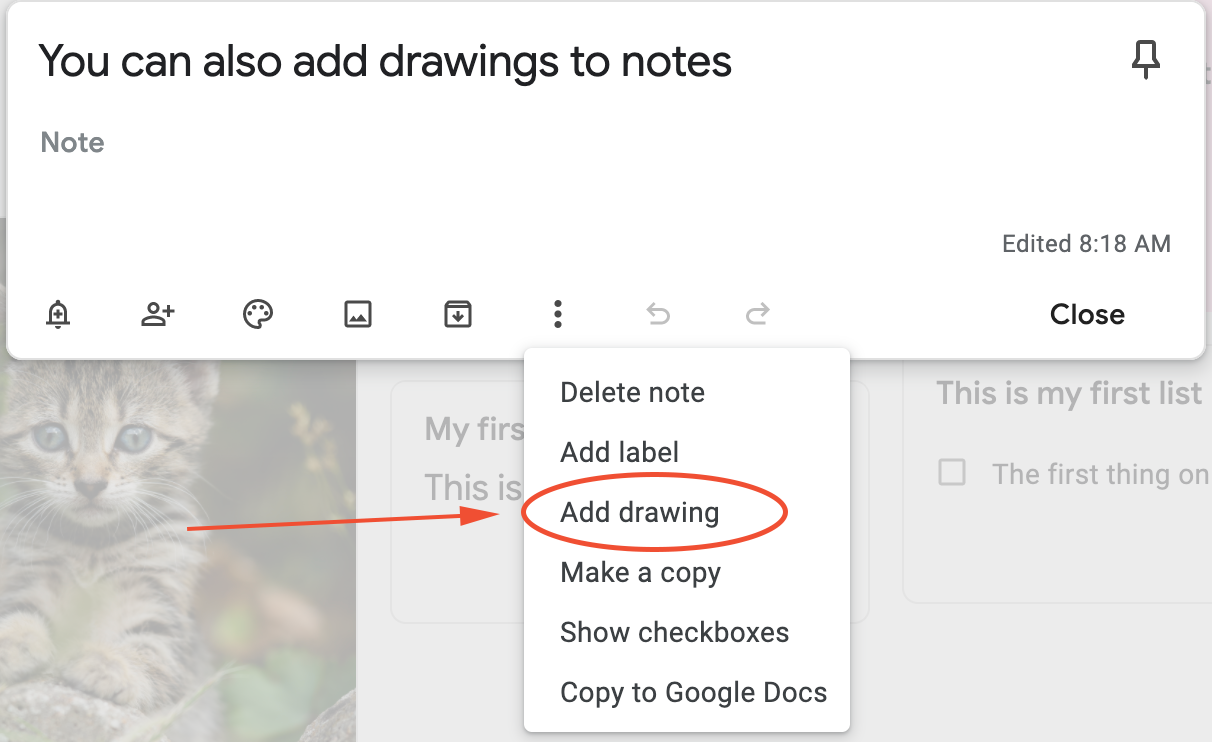Edit the note title text
The width and height of the screenshot is (1212, 742).
385,60
